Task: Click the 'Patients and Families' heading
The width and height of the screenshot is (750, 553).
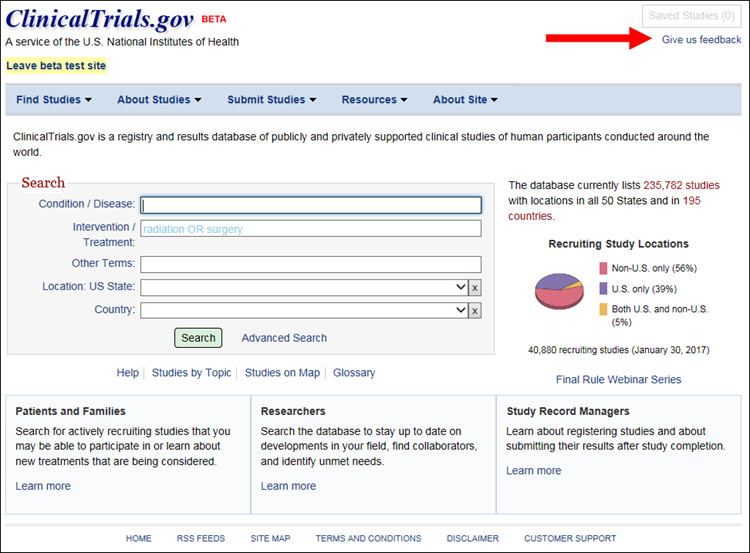Action: [x=70, y=411]
